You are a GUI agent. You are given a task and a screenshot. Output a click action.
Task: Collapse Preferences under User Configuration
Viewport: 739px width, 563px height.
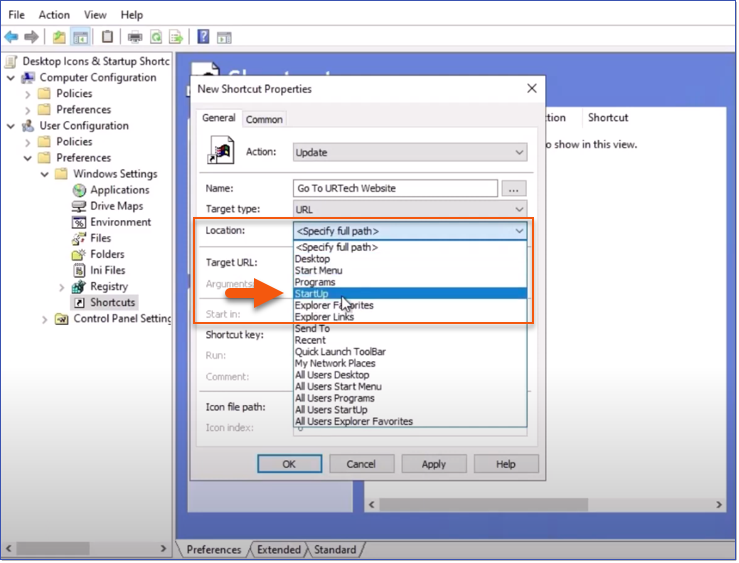[x=28, y=158]
